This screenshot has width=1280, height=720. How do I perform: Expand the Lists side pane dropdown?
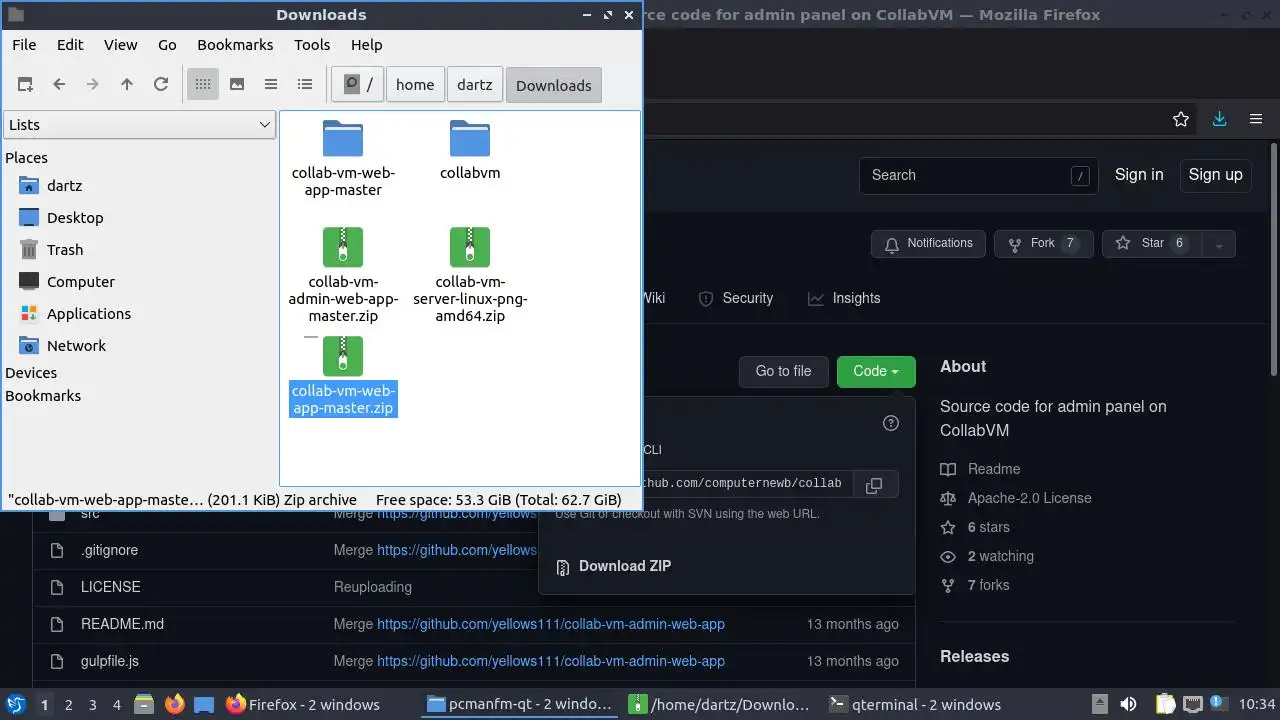139,125
